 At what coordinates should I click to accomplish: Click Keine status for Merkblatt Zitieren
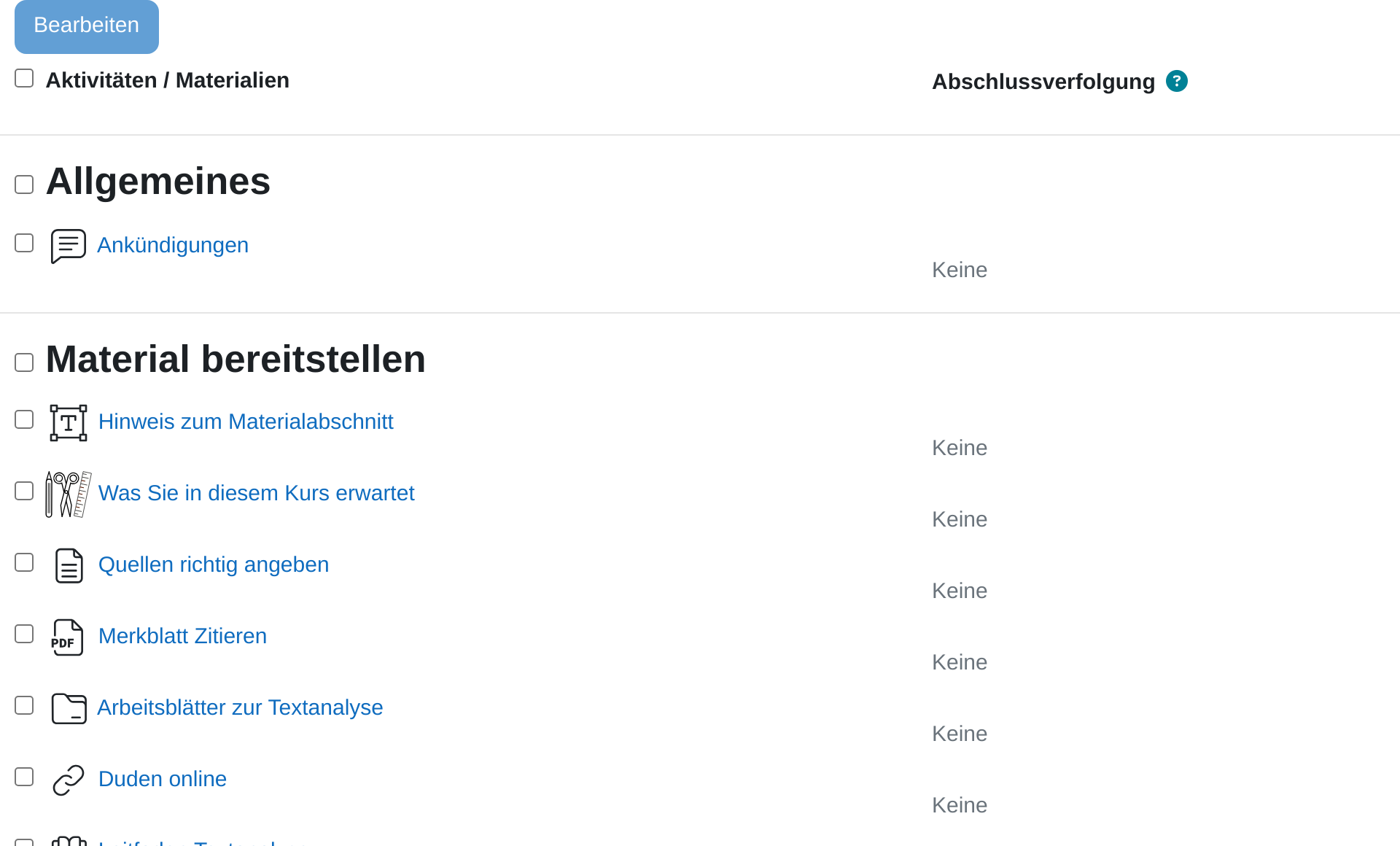tap(960, 662)
